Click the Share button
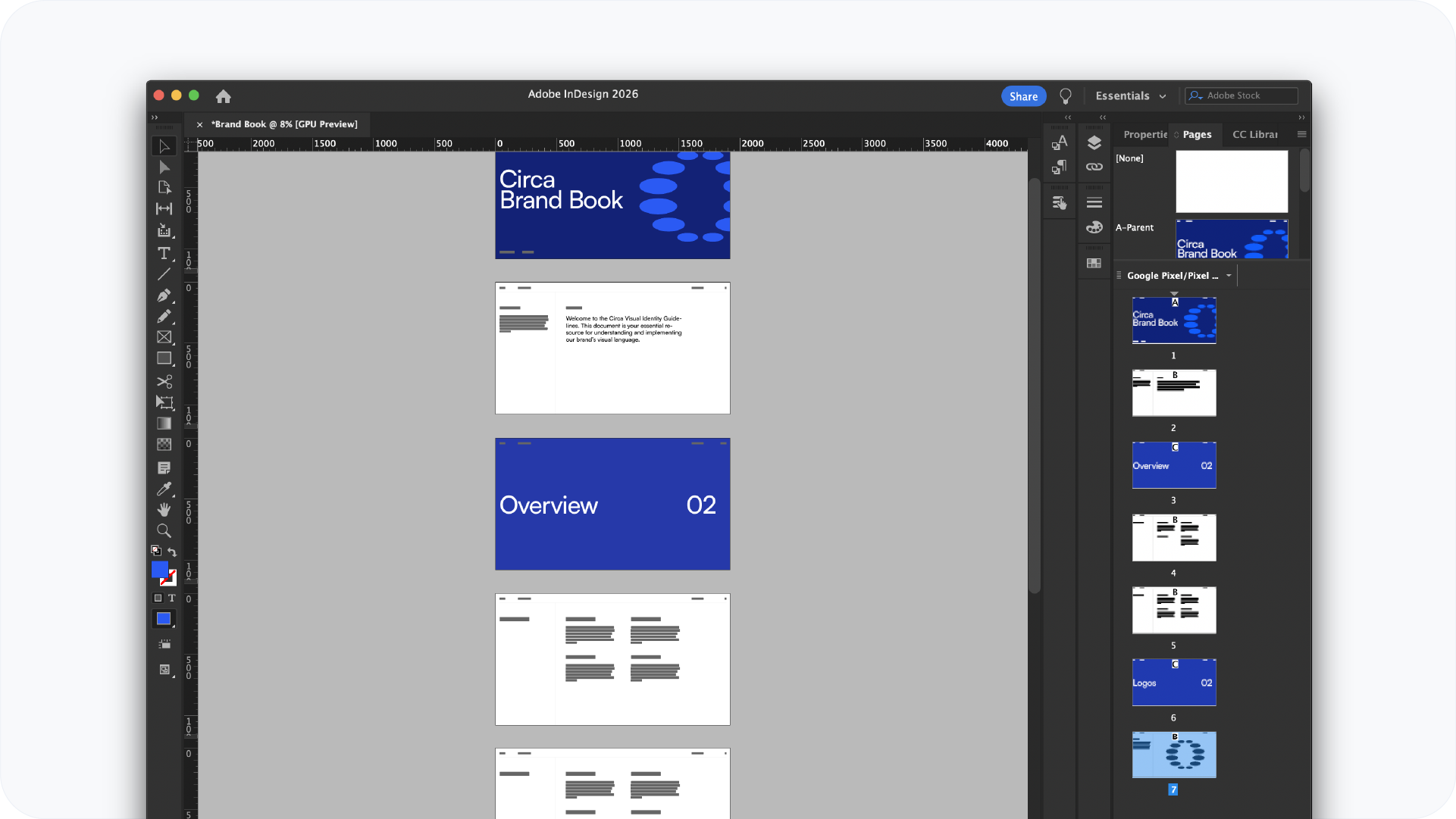Screen dimensions: 1456x819 coord(1023,96)
